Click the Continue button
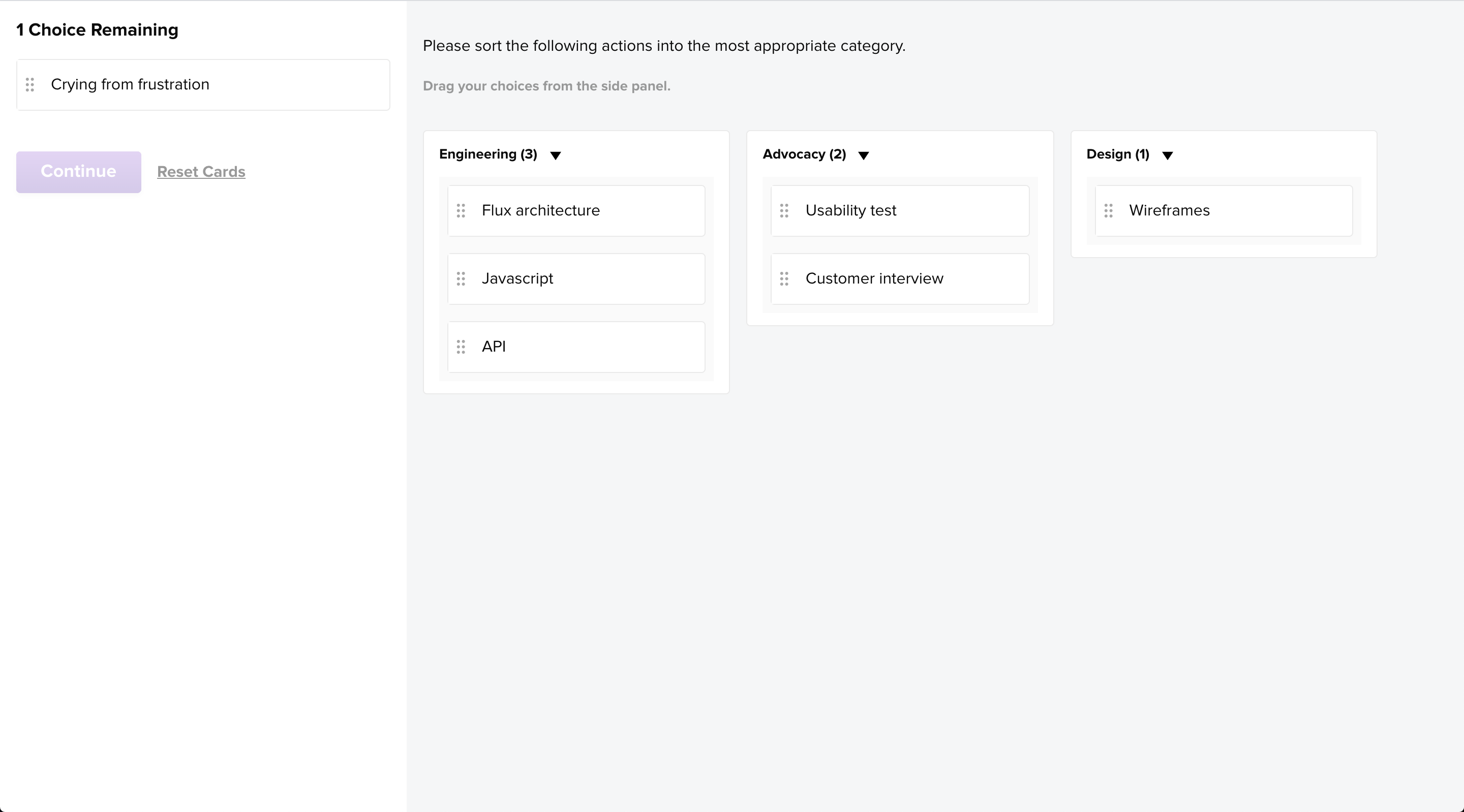1464x812 pixels. click(78, 172)
